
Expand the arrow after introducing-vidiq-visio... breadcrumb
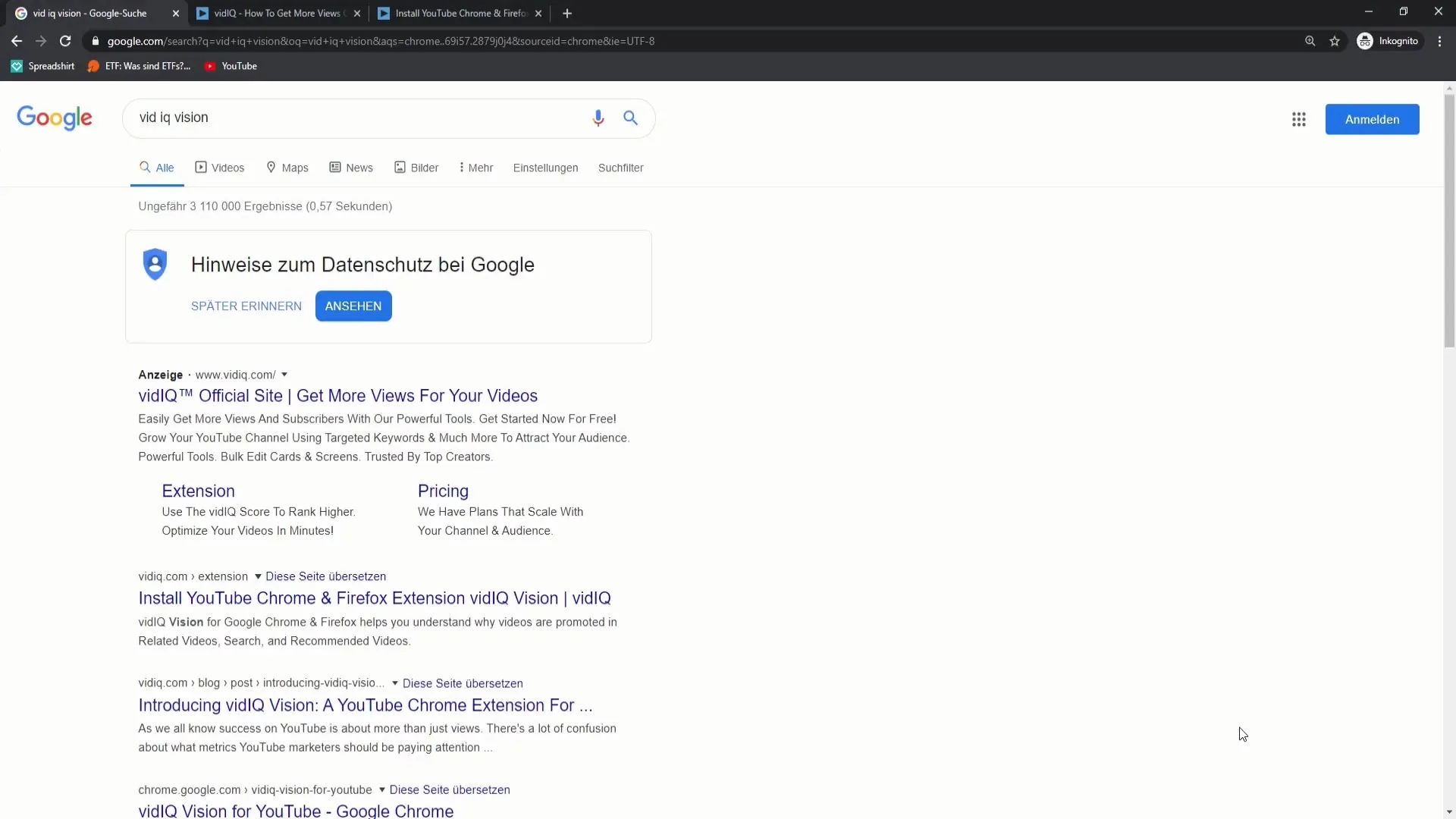[395, 683]
